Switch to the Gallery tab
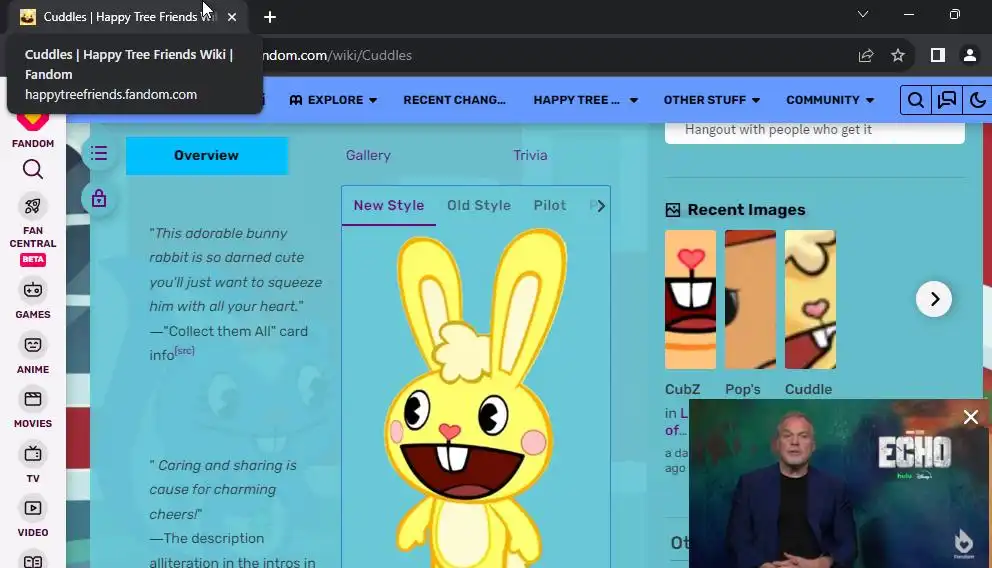Screen dimensions: 992x568 click(x=368, y=156)
